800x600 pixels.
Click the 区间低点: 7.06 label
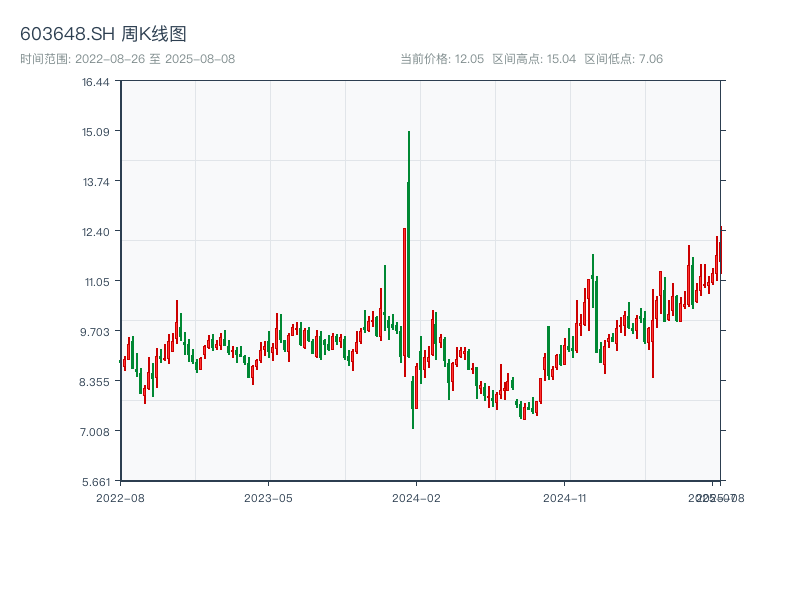(623, 59)
